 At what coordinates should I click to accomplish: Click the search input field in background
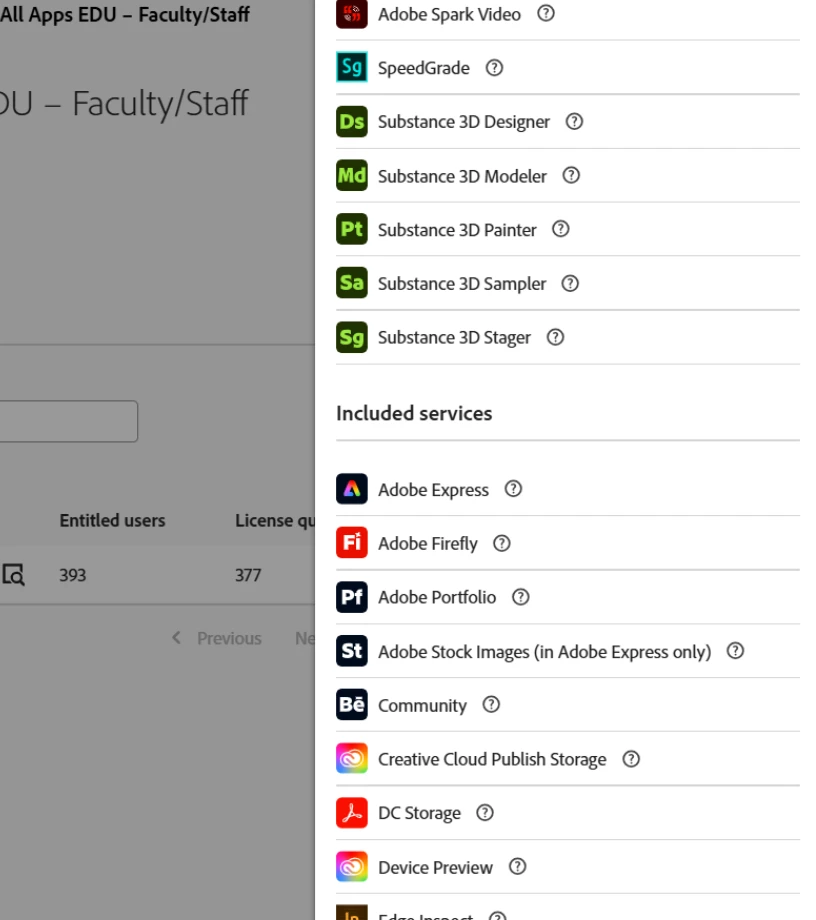click(69, 421)
